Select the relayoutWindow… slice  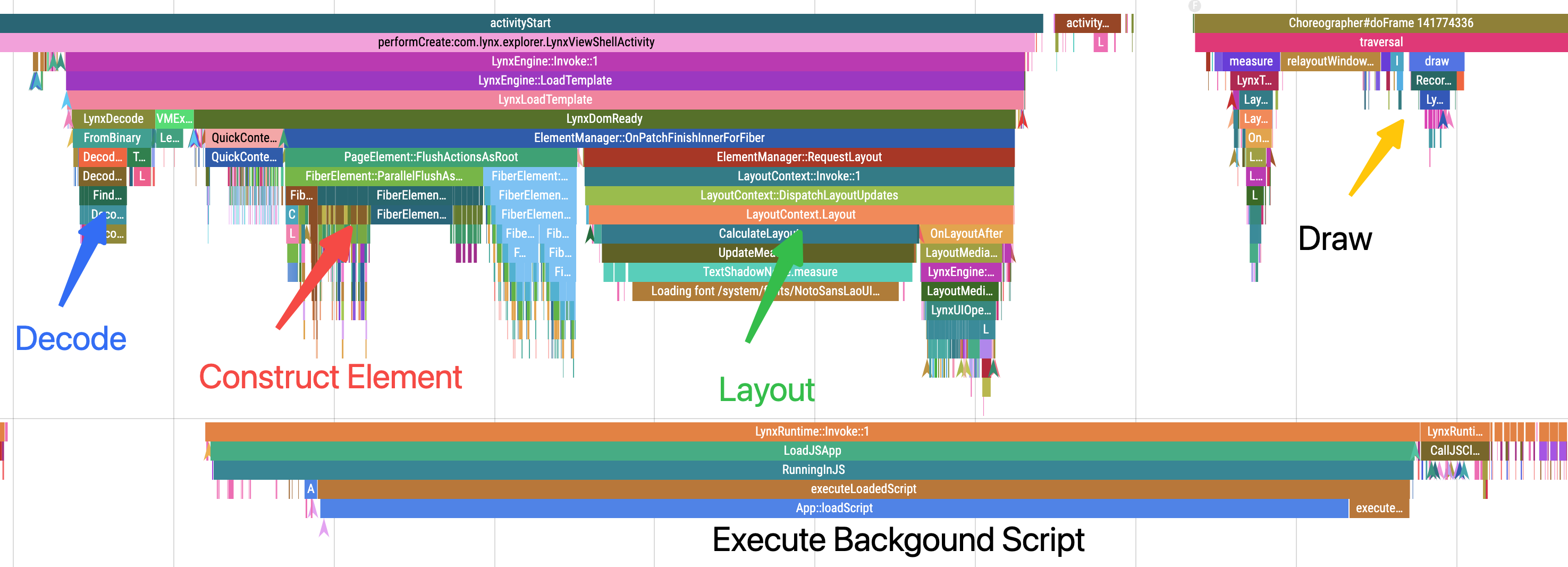1330,61
